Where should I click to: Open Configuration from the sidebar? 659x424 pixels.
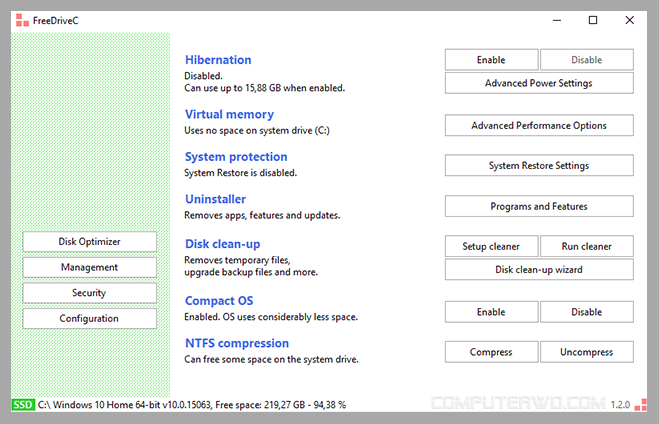(x=90, y=319)
